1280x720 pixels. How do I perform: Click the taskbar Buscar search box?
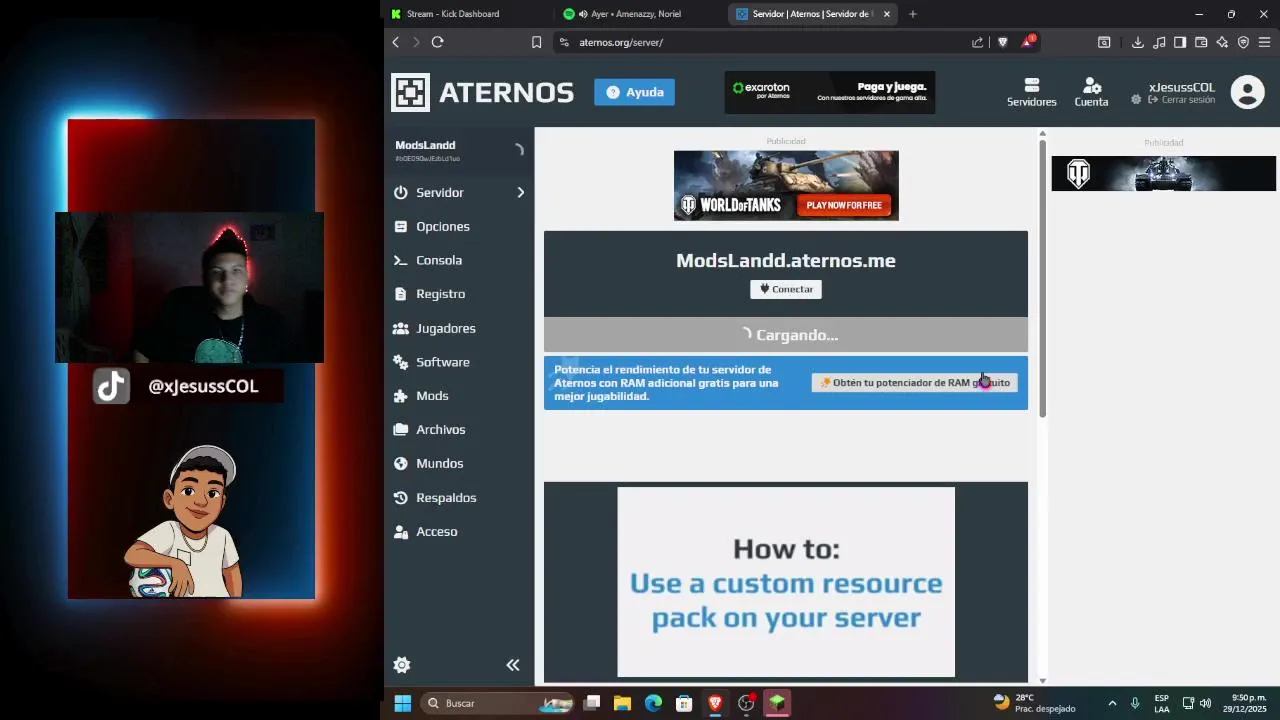tap(497, 703)
